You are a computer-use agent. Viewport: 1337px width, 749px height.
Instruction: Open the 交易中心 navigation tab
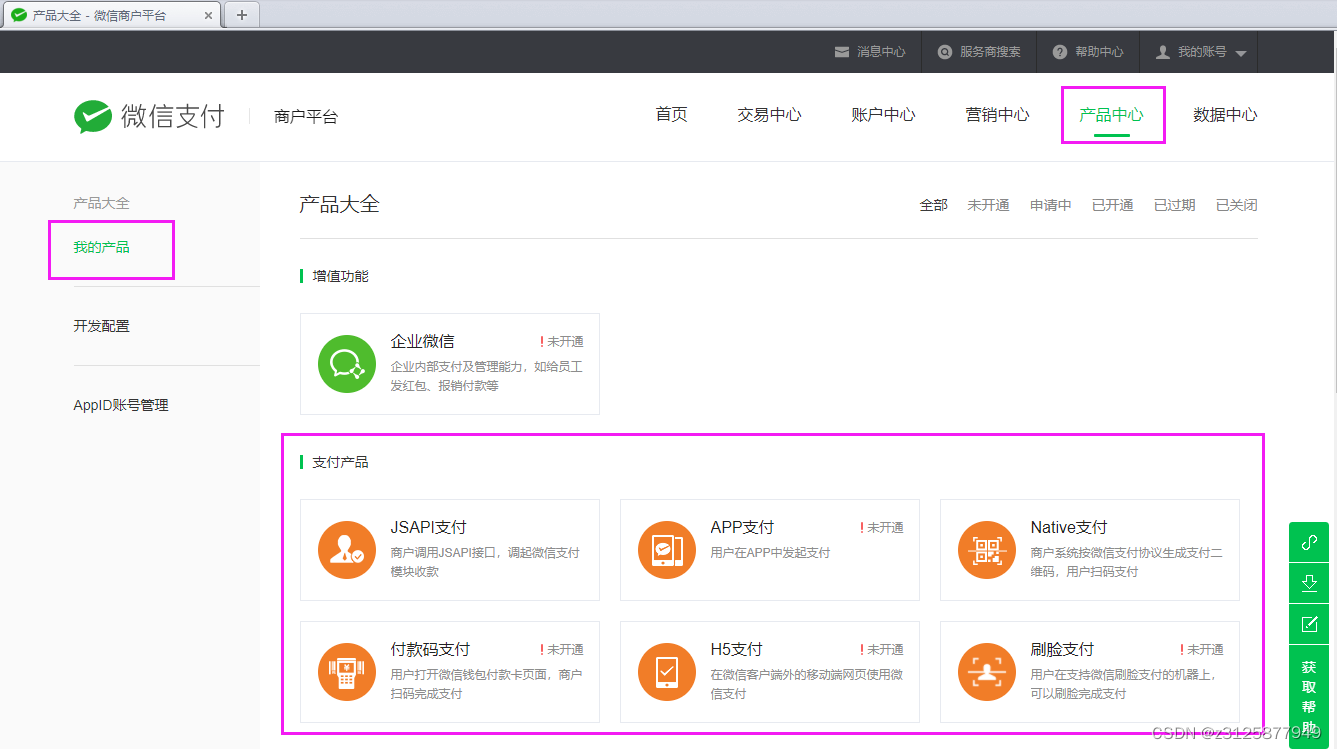769,115
